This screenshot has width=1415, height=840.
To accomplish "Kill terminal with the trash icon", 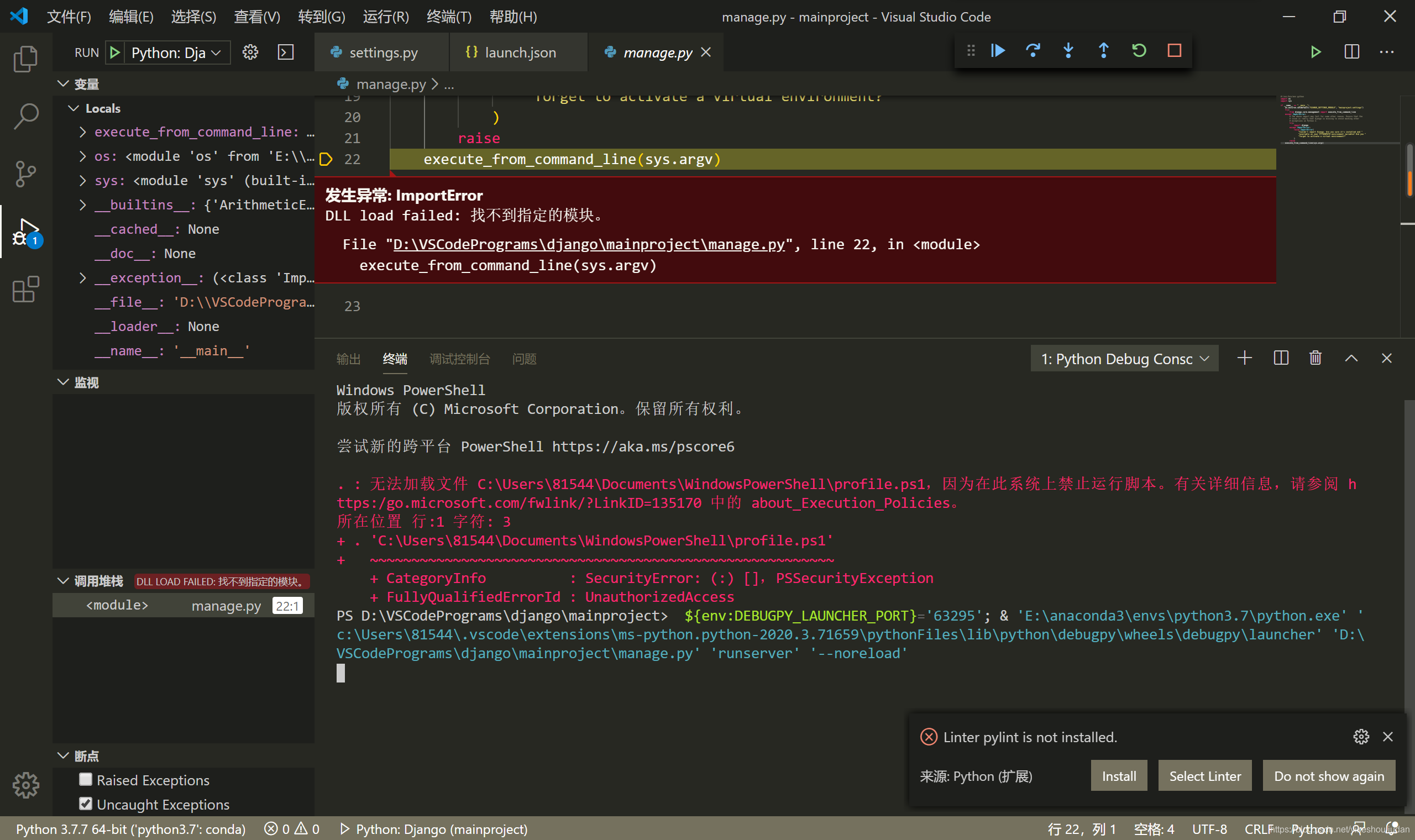I will point(1316,358).
